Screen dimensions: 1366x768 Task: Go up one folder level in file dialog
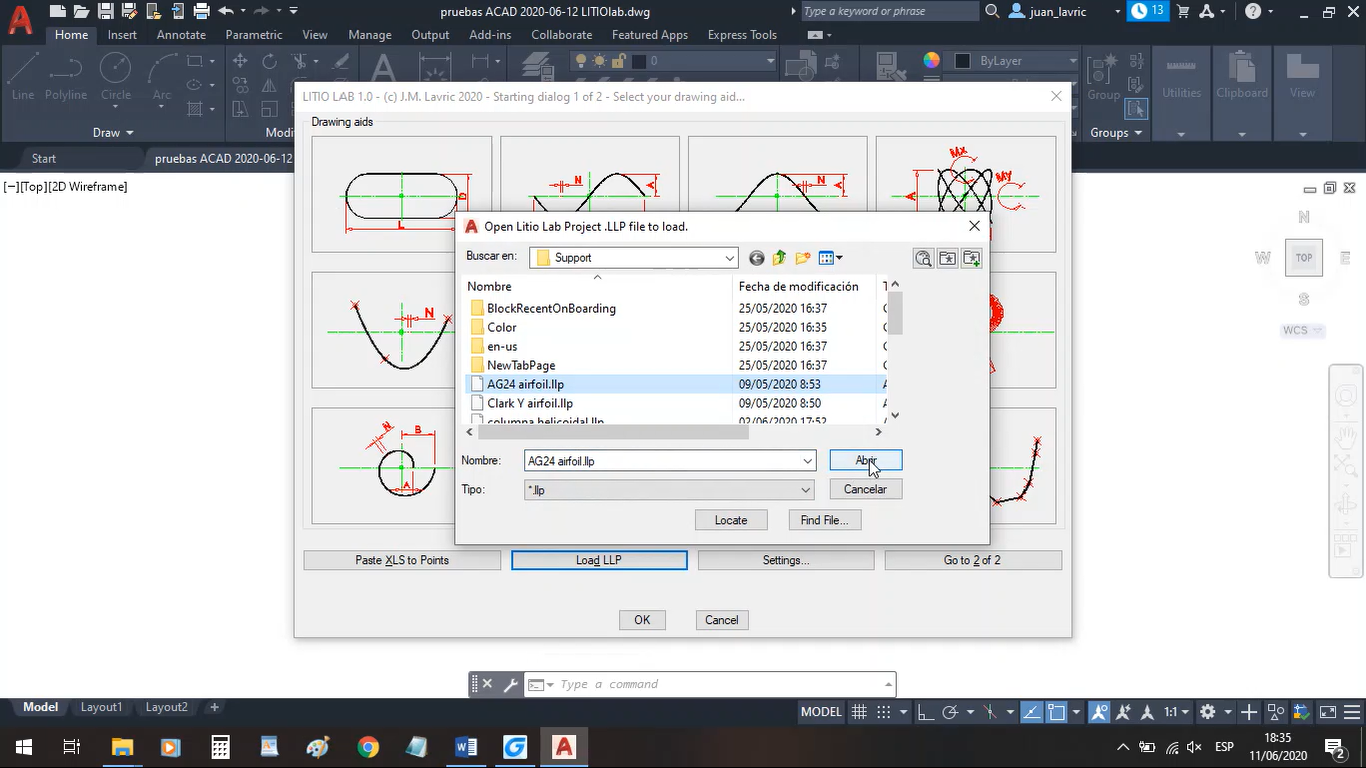[780, 258]
